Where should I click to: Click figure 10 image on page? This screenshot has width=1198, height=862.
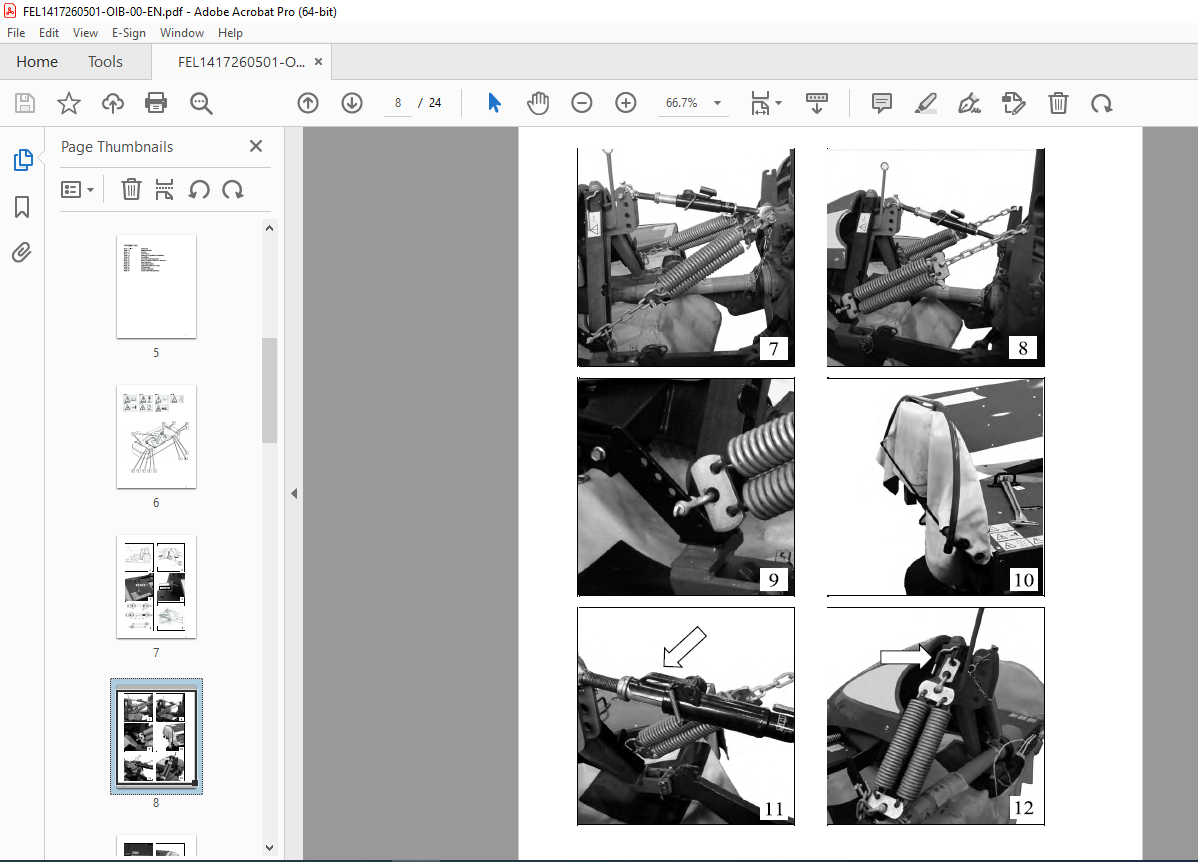pos(935,487)
